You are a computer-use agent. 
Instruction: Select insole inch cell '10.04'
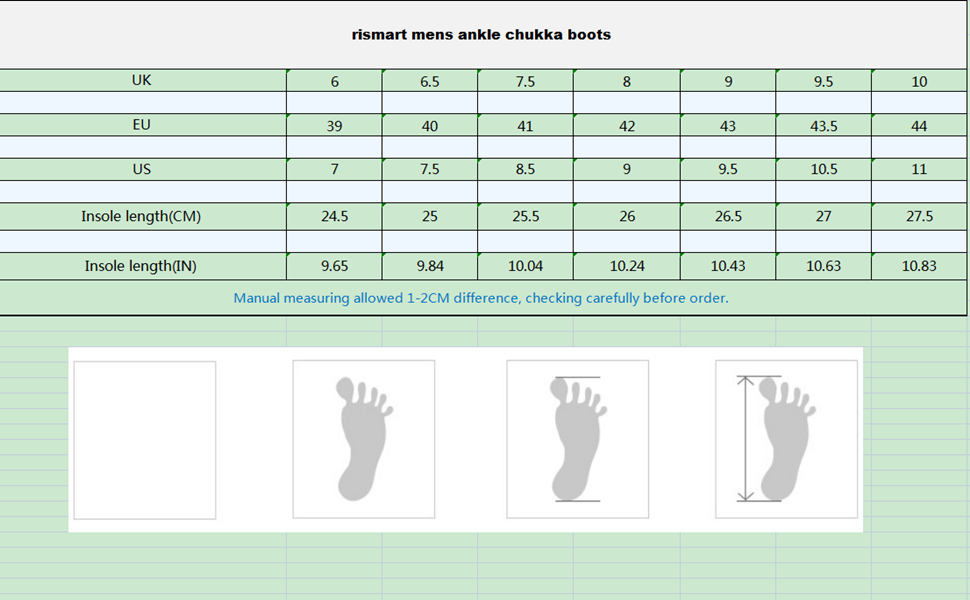coord(525,266)
